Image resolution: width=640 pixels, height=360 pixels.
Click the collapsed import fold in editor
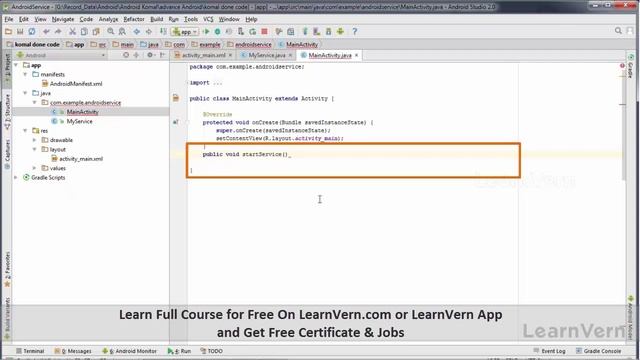click(x=218, y=82)
